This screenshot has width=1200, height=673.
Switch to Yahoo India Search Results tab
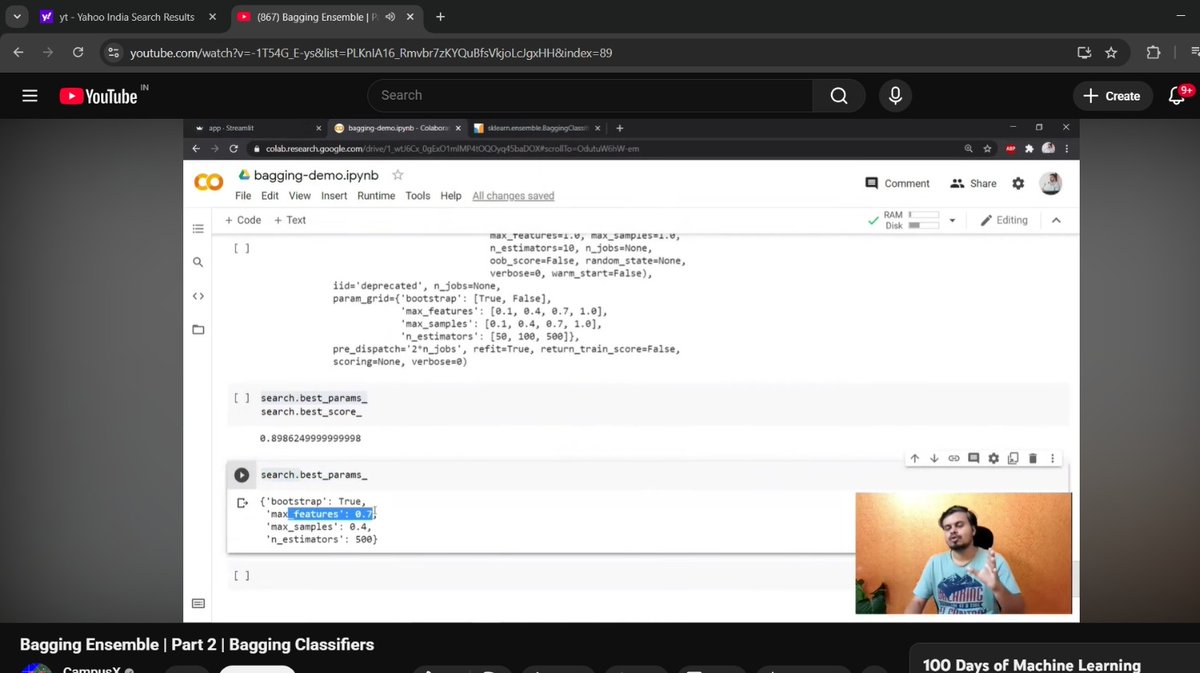coord(125,17)
